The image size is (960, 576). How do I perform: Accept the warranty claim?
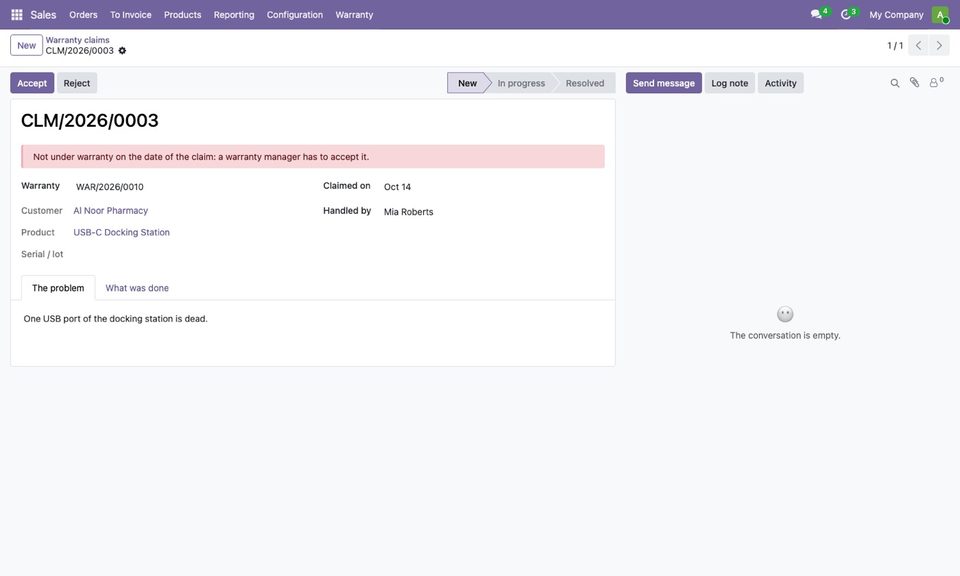click(x=32, y=83)
